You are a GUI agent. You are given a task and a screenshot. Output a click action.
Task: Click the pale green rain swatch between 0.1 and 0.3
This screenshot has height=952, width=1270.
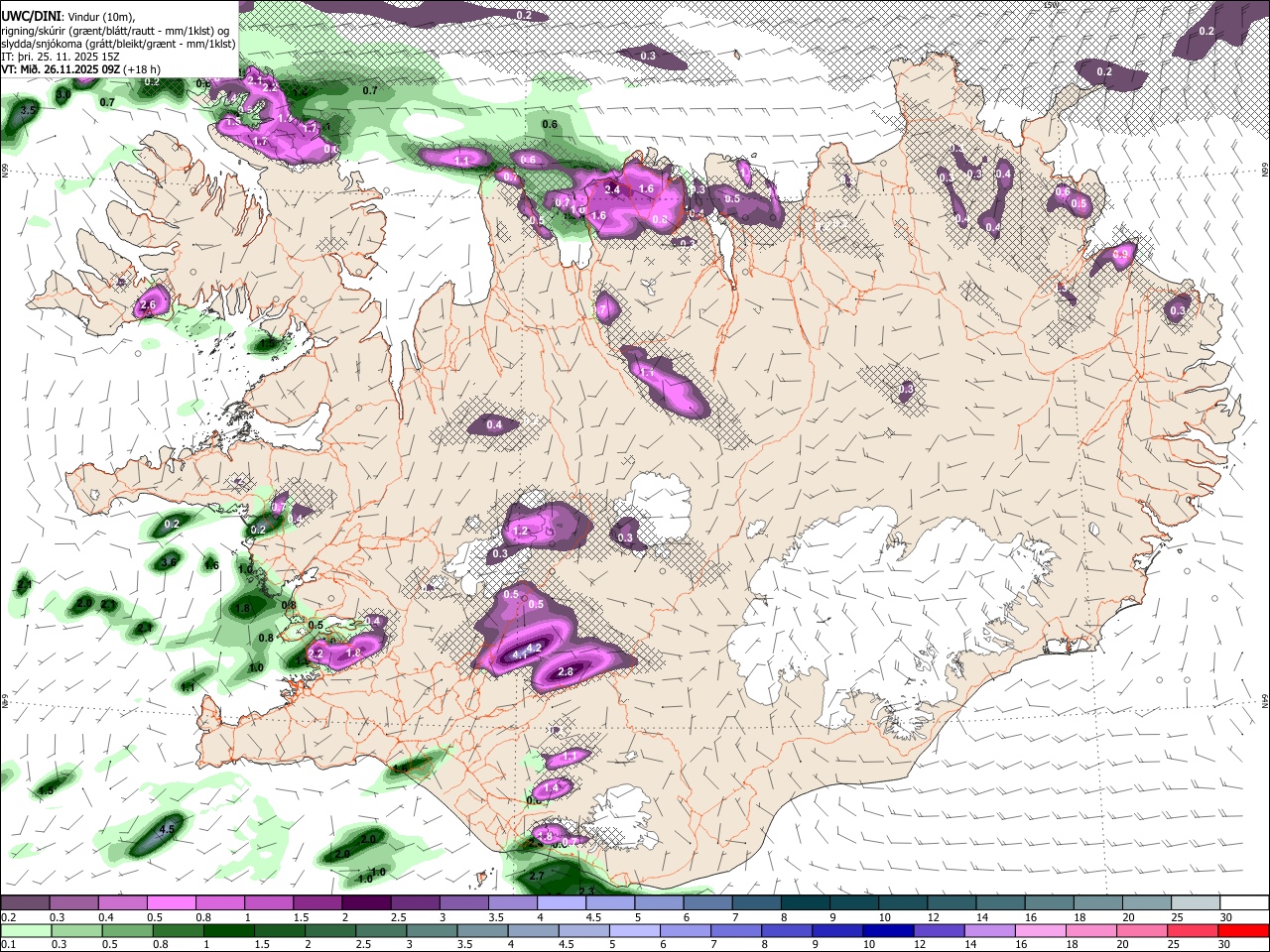(25, 930)
